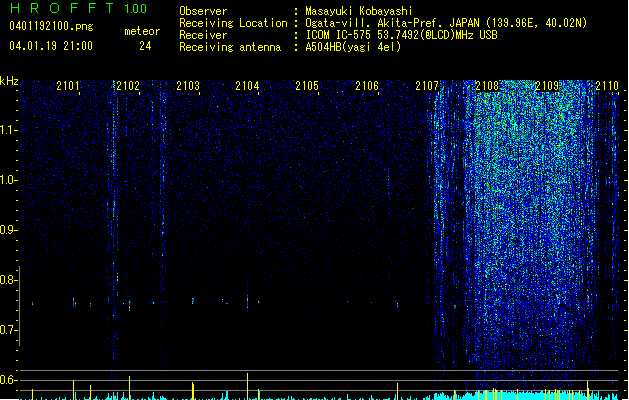Click the 'meteor' label
The image size is (629, 400).
142,31
